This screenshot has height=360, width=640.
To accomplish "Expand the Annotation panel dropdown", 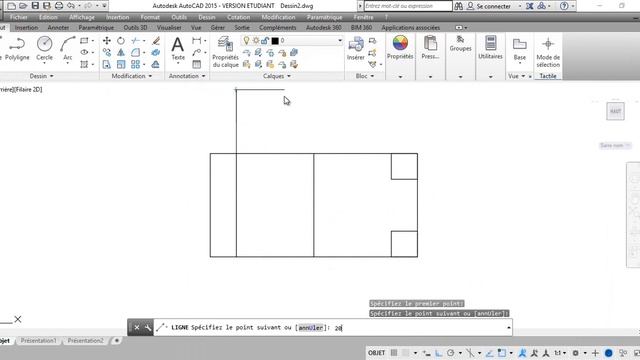I will click(x=187, y=76).
